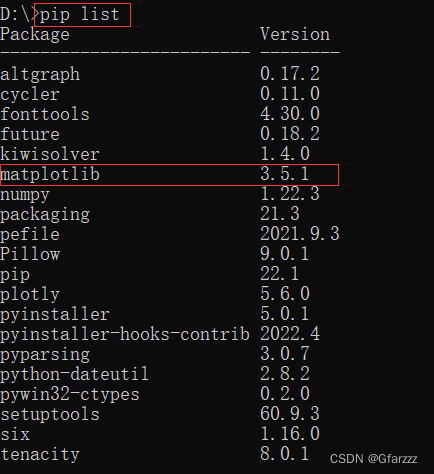
Task: Select the 'Pillow' package name
Action: click(x=30, y=254)
